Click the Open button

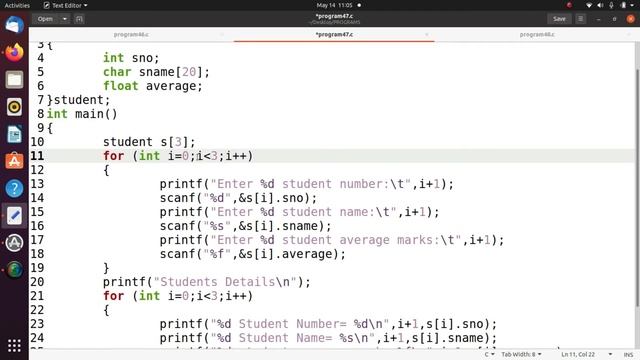coord(45,19)
